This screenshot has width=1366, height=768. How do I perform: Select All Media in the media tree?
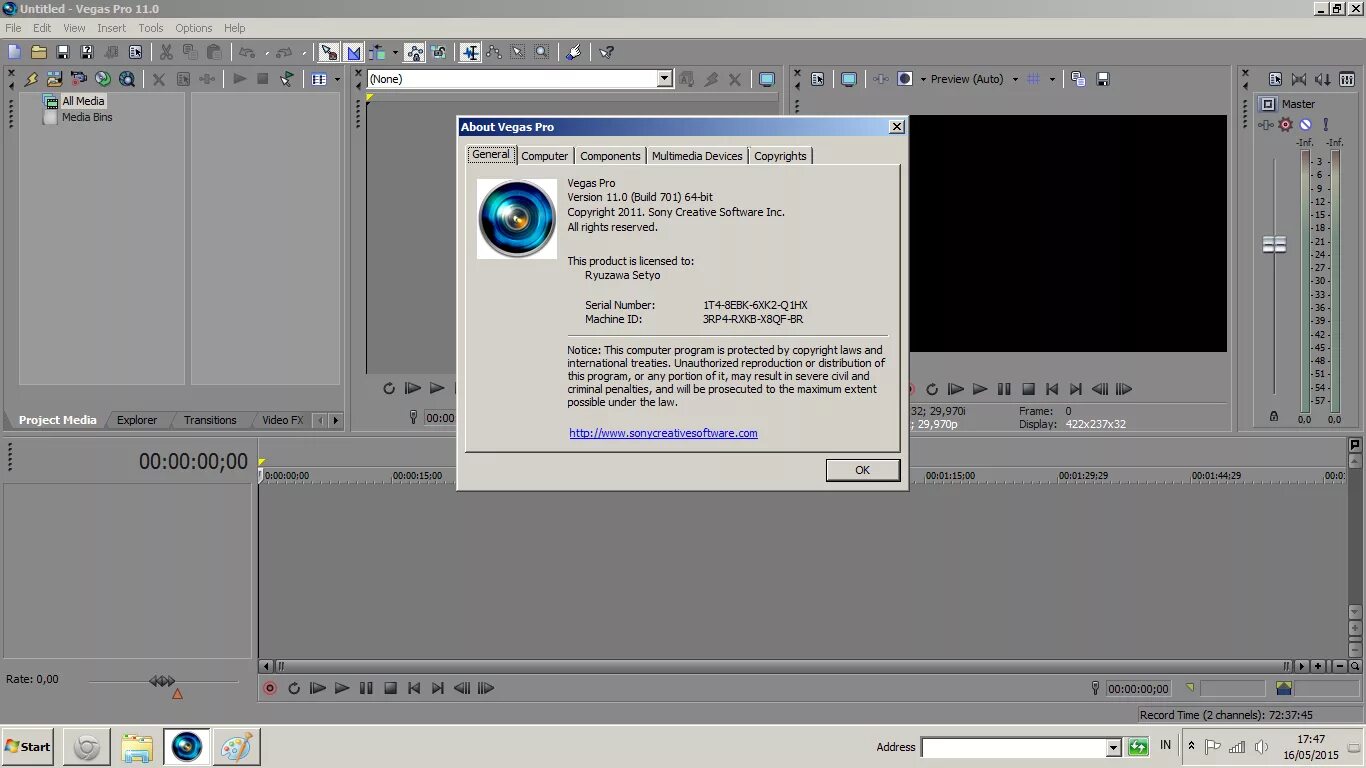[x=83, y=101]
